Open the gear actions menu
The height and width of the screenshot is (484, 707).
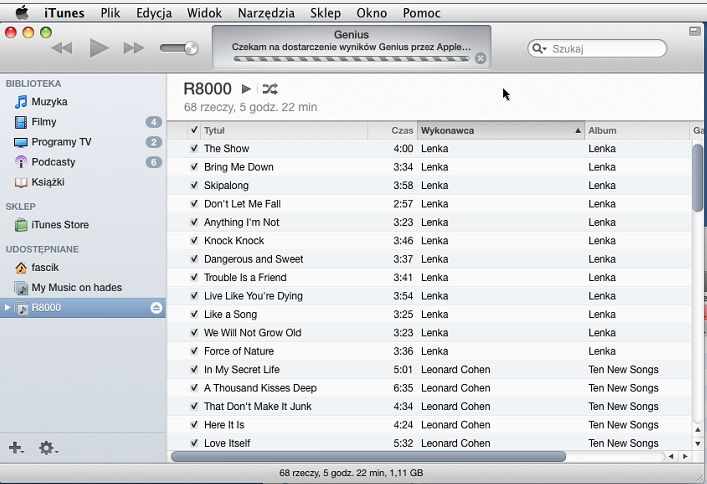(x=47, y=448)
